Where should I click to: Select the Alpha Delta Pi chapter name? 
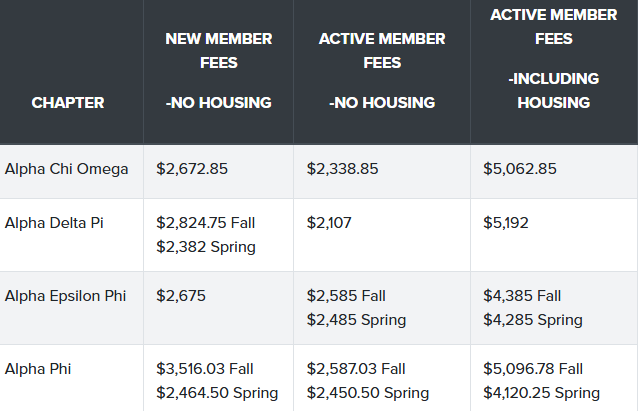tap(54, 222)
